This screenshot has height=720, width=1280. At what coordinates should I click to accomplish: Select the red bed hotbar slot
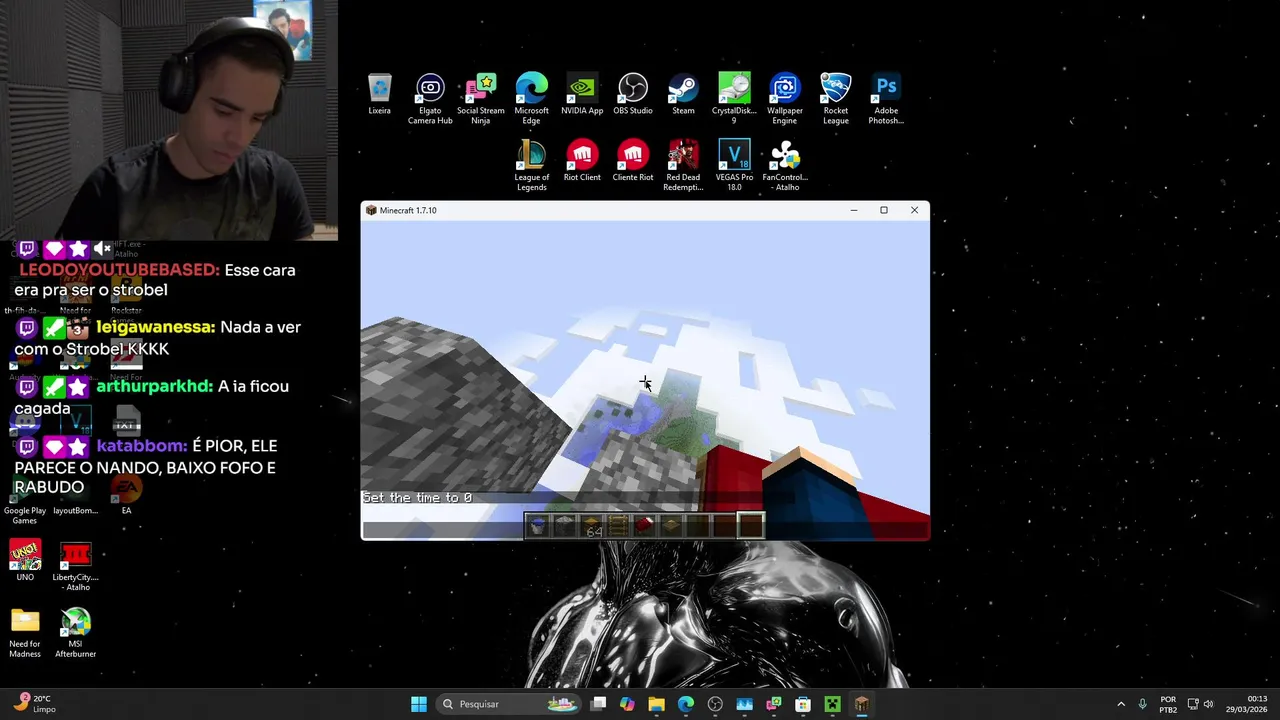point(644,525)
